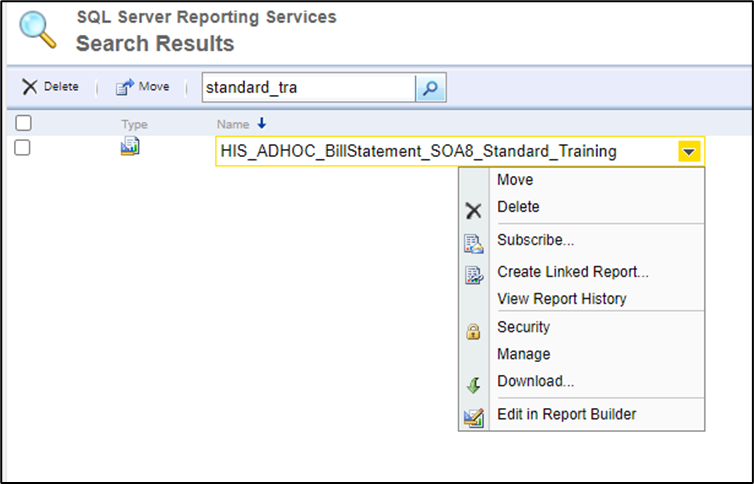The image size is (754, 484).
Task: Toggle the select-all checkbox in header
Action: pos(24,123)
